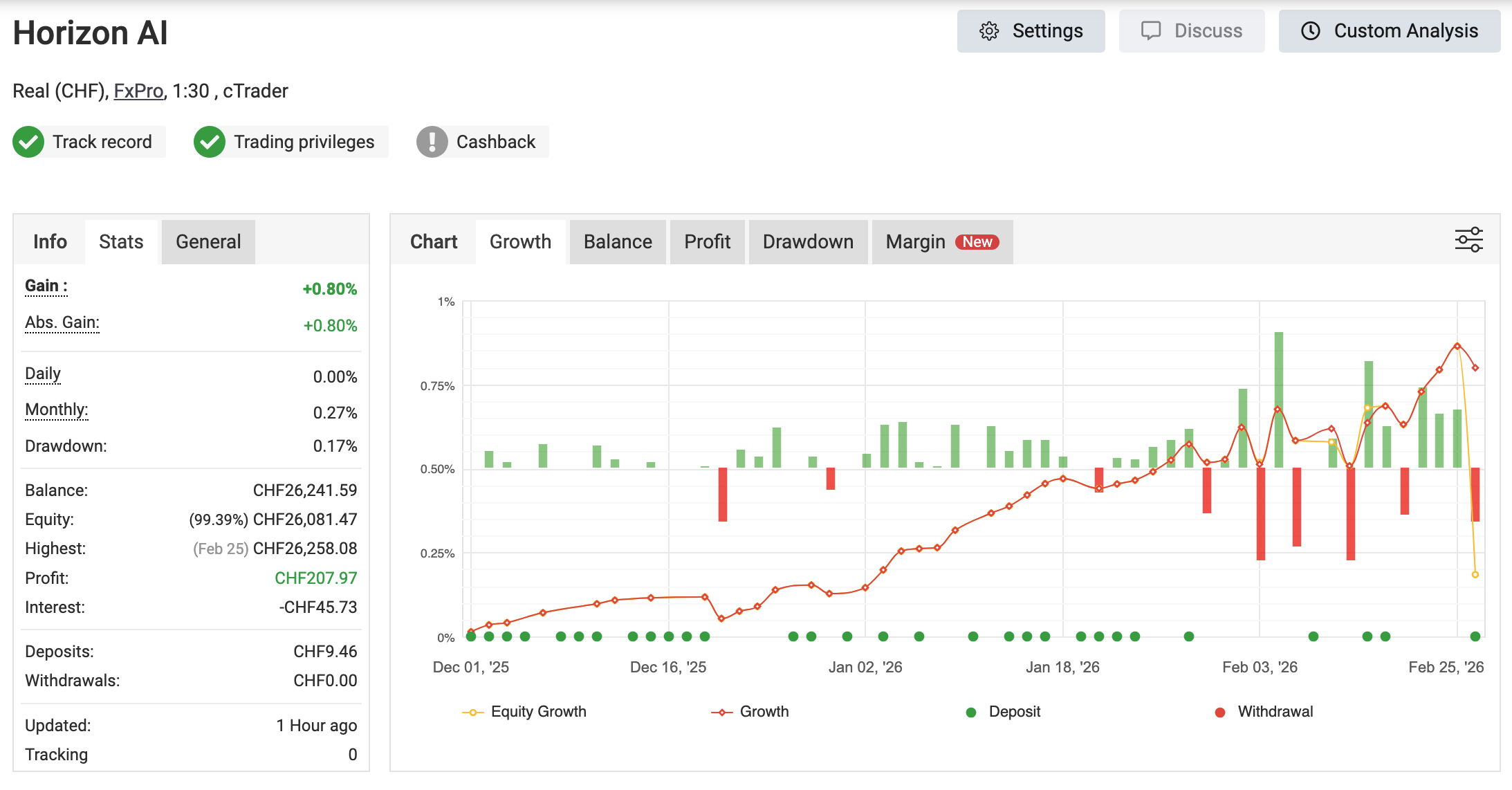Click the Gain label tooltip link
The height and width of the screenshot is (790, 1512).
click(x=46, y=286)
